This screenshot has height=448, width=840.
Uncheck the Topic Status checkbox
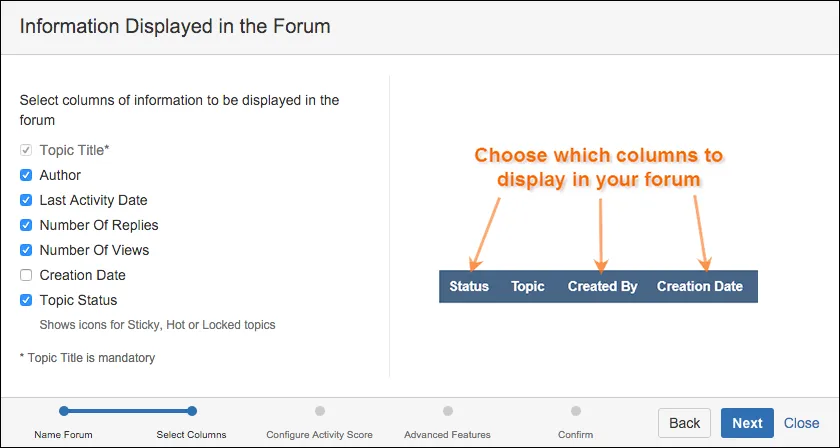[26, 300]
